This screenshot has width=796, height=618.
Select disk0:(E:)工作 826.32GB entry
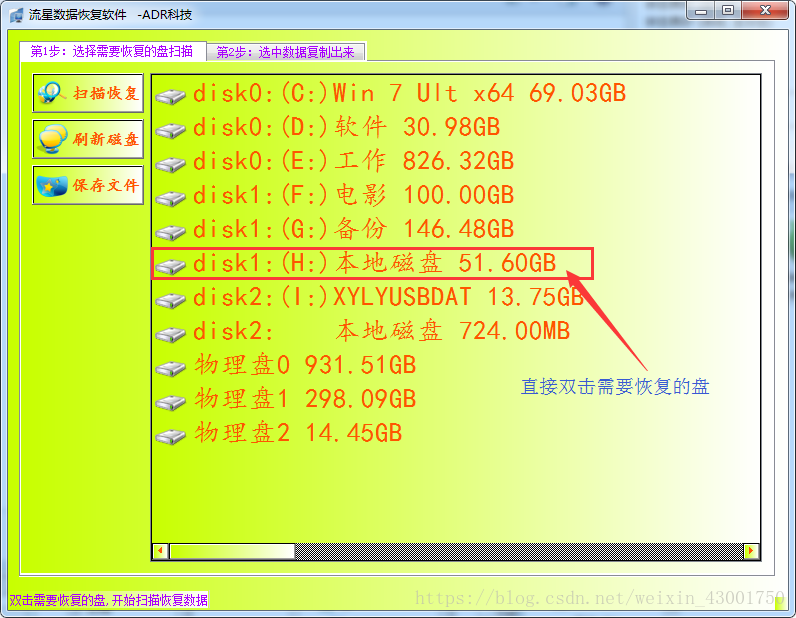tap(353, 161)
